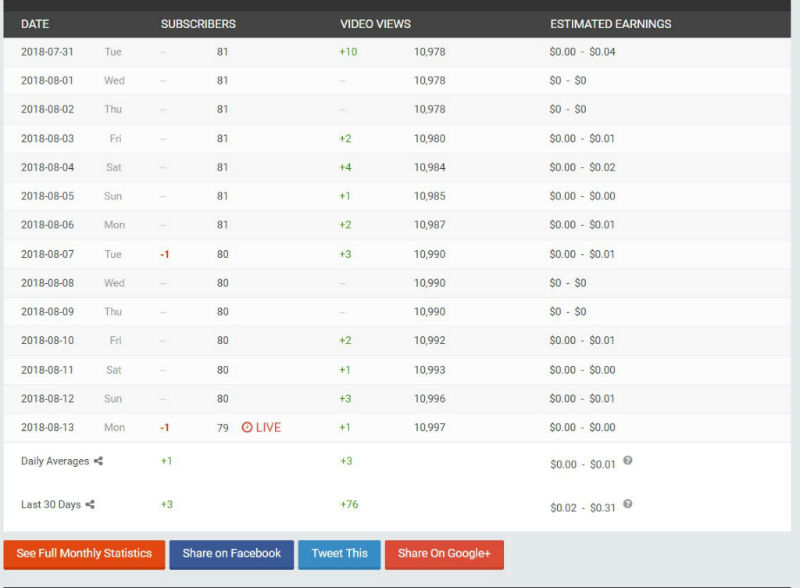
Task: Open help icon beside 30-day earnings
Action: pyautogui.click(x=628, y=504)
